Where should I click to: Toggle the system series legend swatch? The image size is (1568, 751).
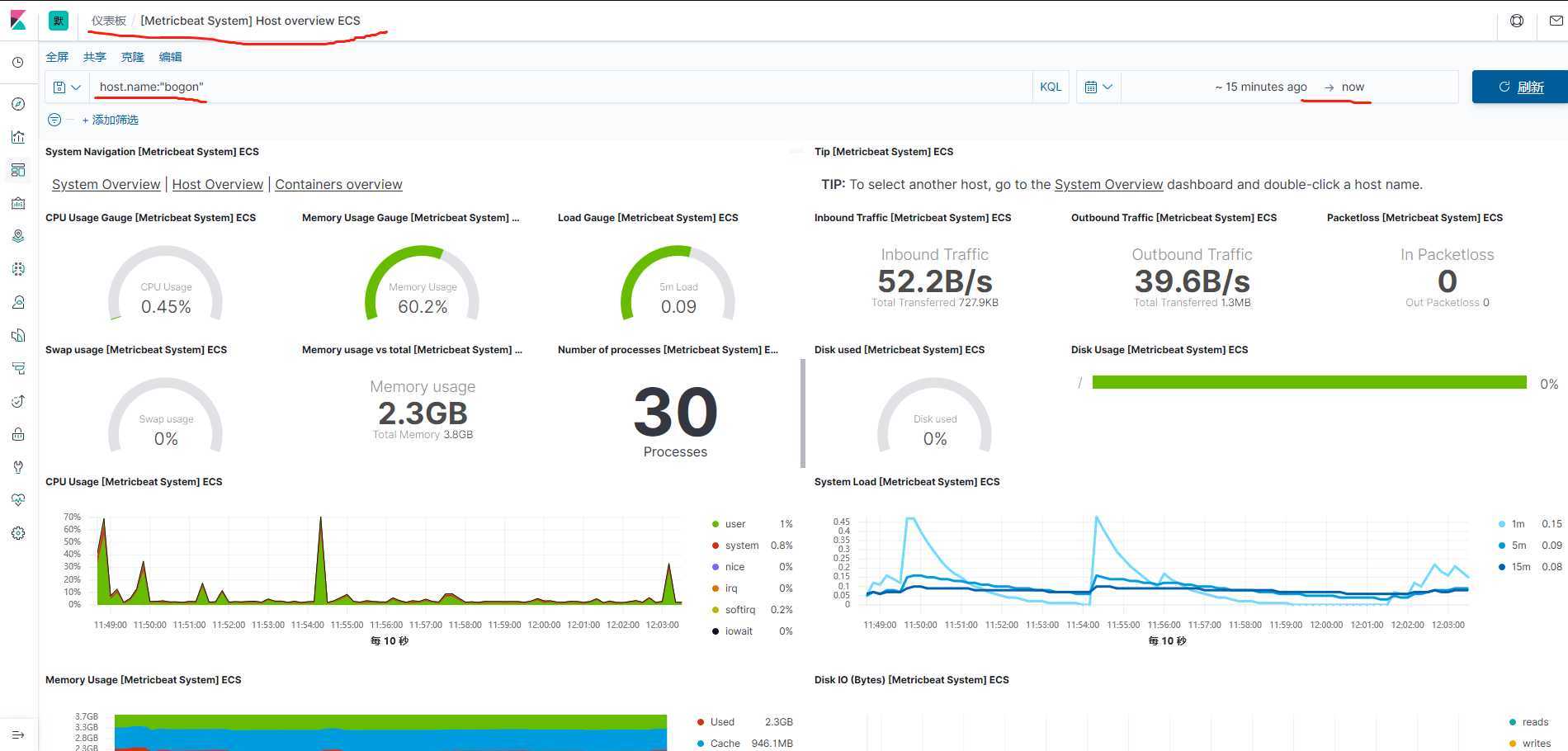pos(715,546)
